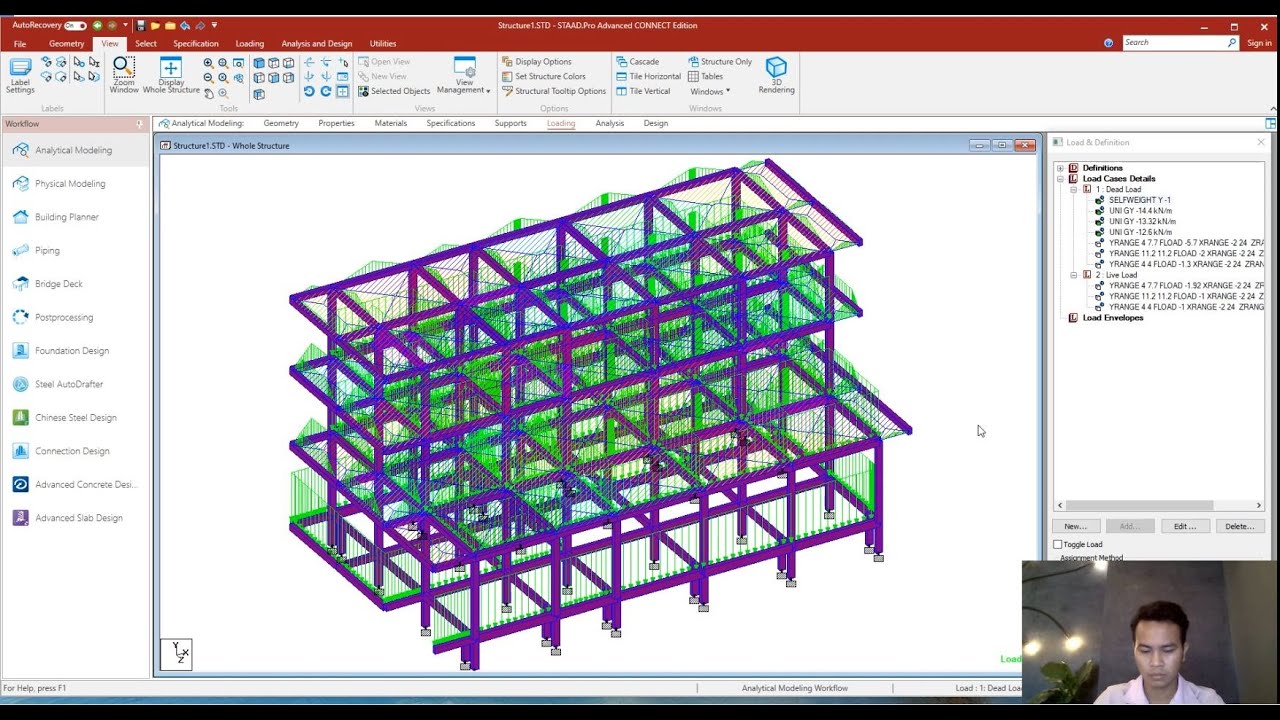Image resolution: width=1280 pixels, height=720 pixels.
Task: Open the 3D Rendering view
Action: coord(776,76)
